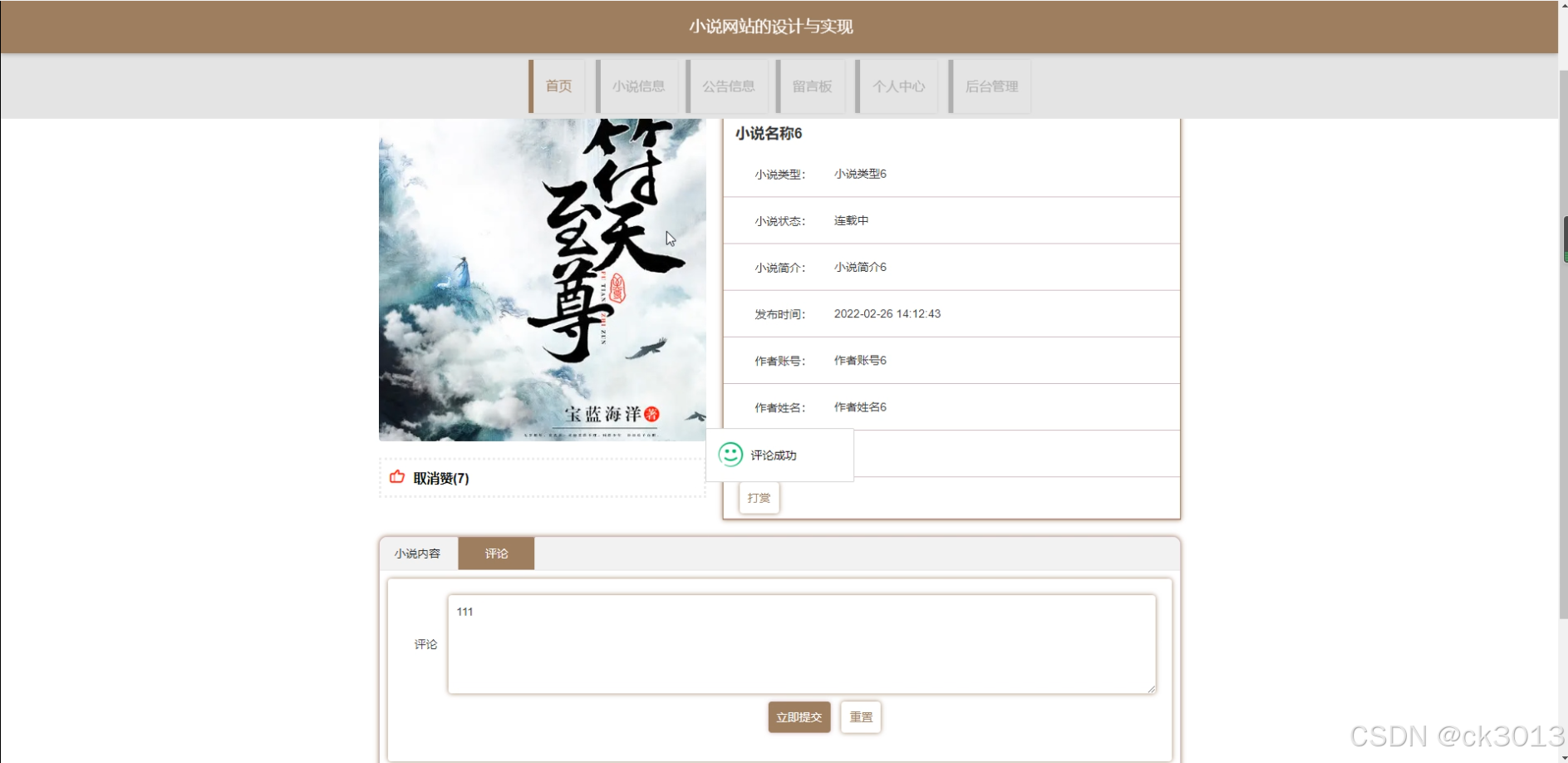
Task: Click the status value 连载中
Action: (851, 220)
